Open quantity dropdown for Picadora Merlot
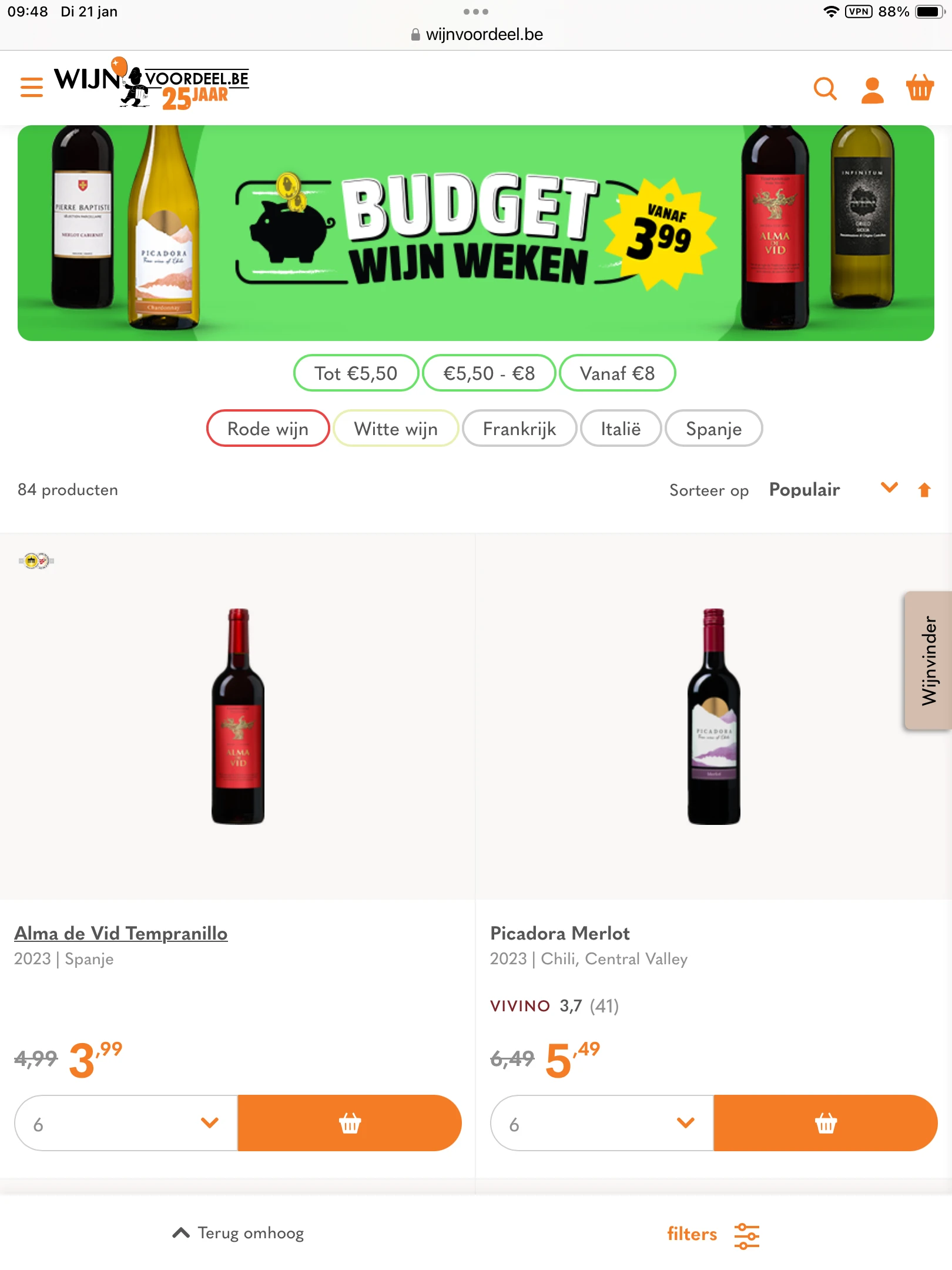The height and width of the screenshot is (1270, 952). (602, 1123)
